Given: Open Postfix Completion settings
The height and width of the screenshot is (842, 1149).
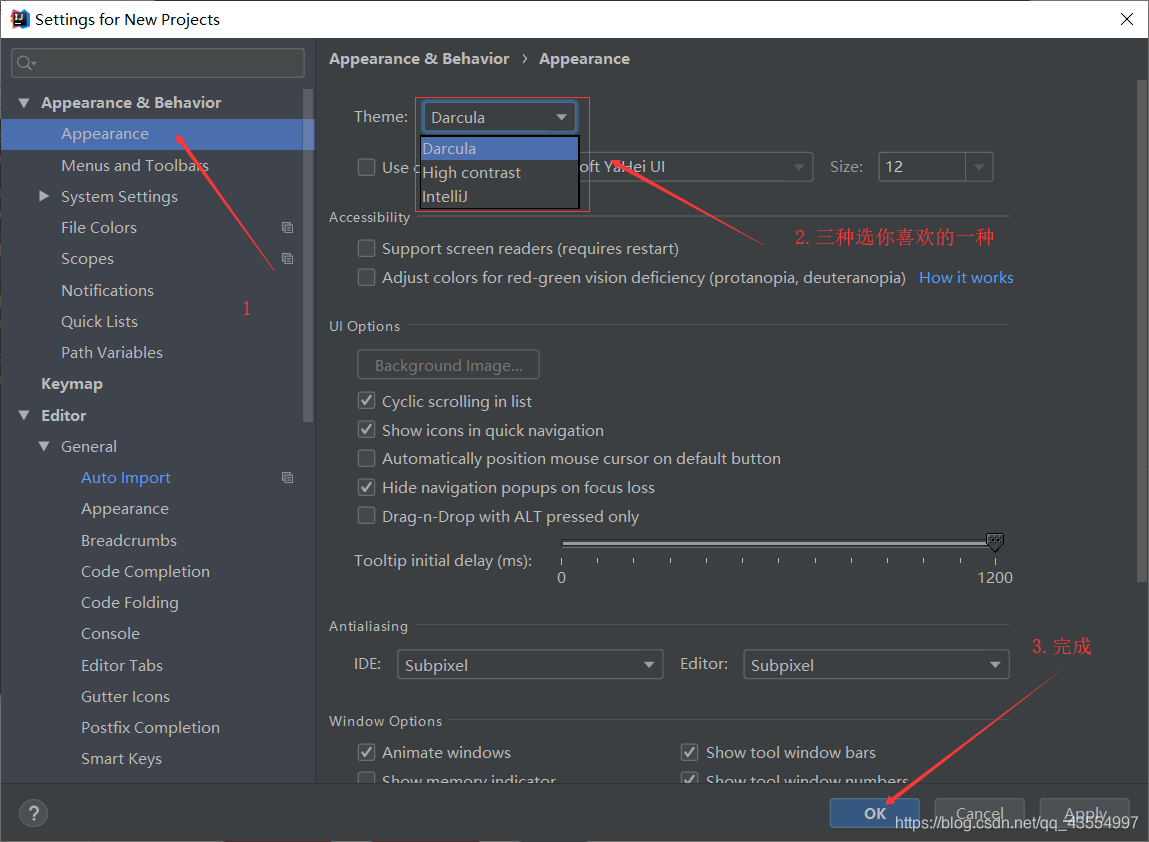Looking at the screenshot, I should pos(150,728).
